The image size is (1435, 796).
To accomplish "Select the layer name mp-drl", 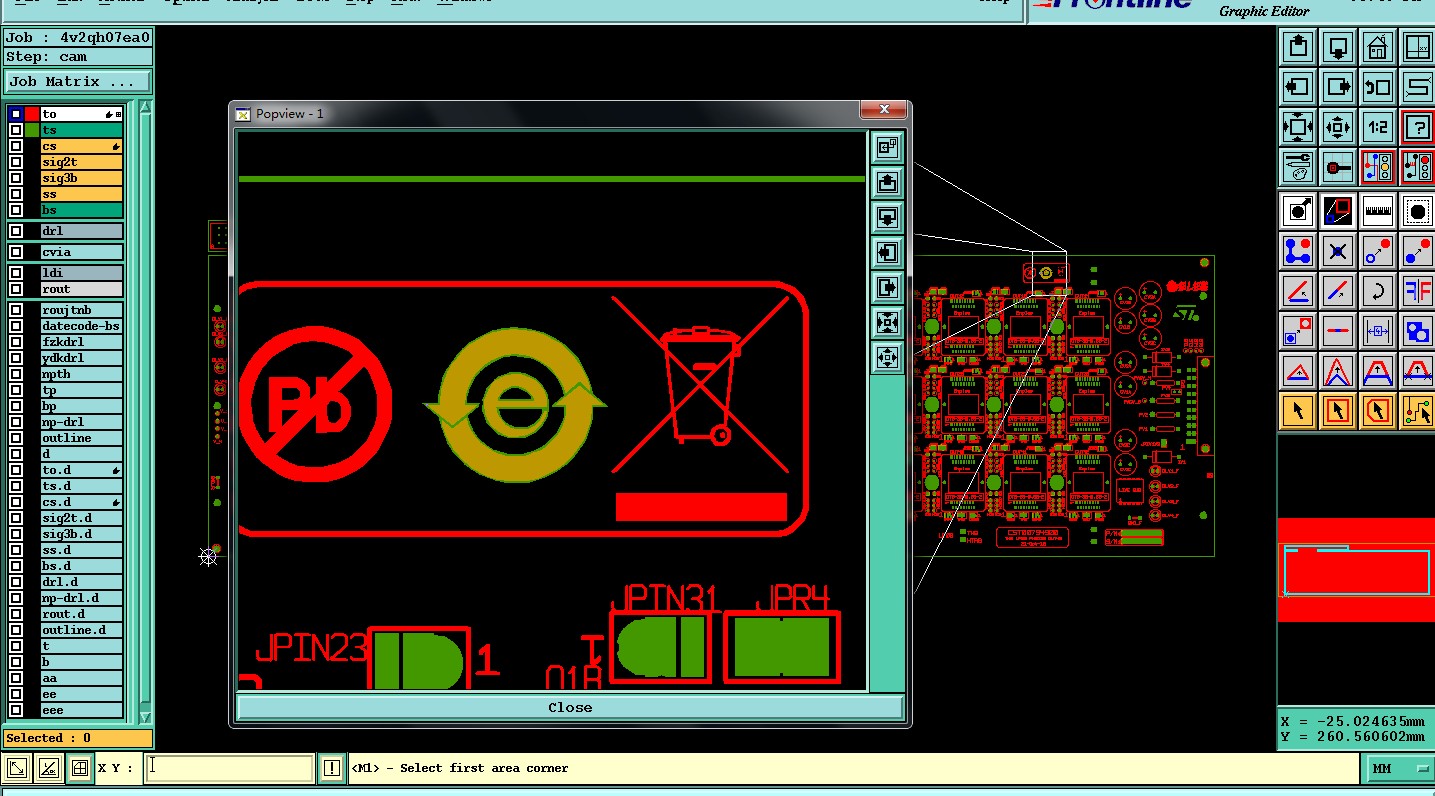I will 82,422.
